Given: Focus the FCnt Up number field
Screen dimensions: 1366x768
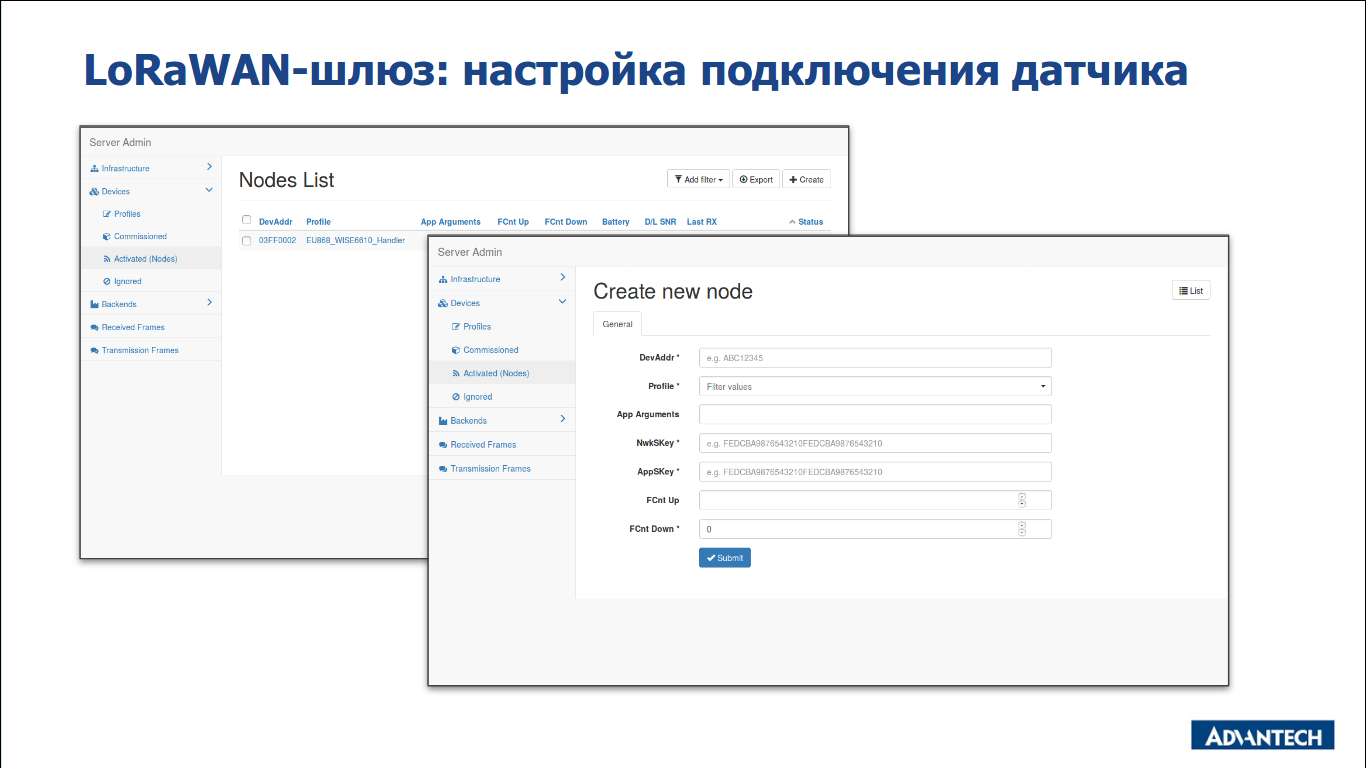Looking at the screenshot, I should 875,500.
